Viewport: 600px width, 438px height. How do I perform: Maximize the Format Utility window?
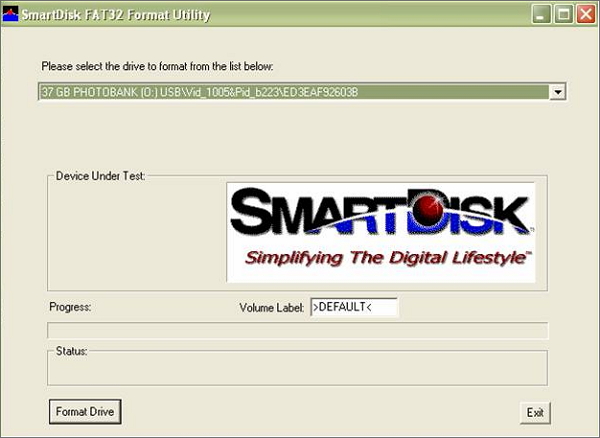click(564, 14)
